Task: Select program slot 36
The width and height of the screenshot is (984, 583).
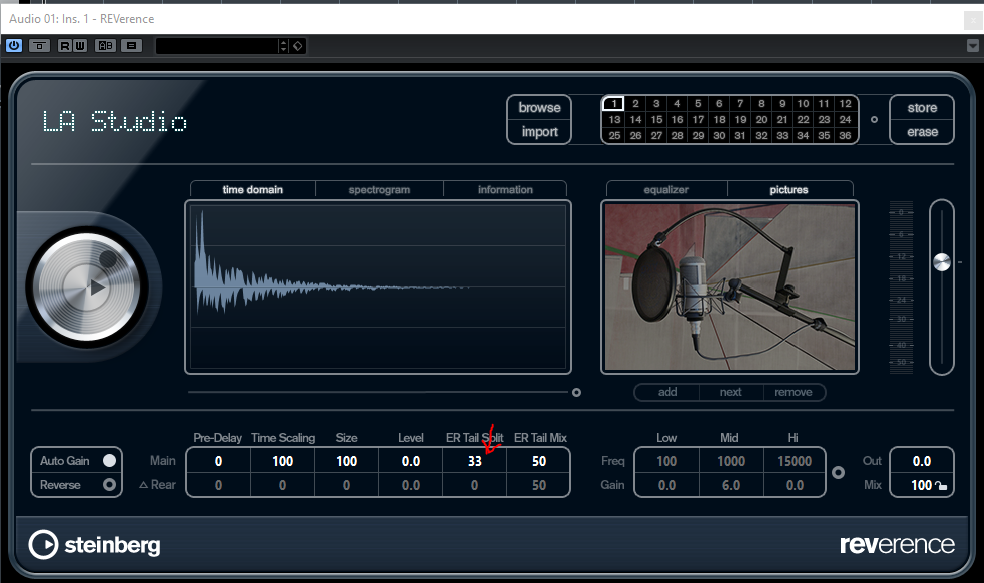Action: (845, 136)
